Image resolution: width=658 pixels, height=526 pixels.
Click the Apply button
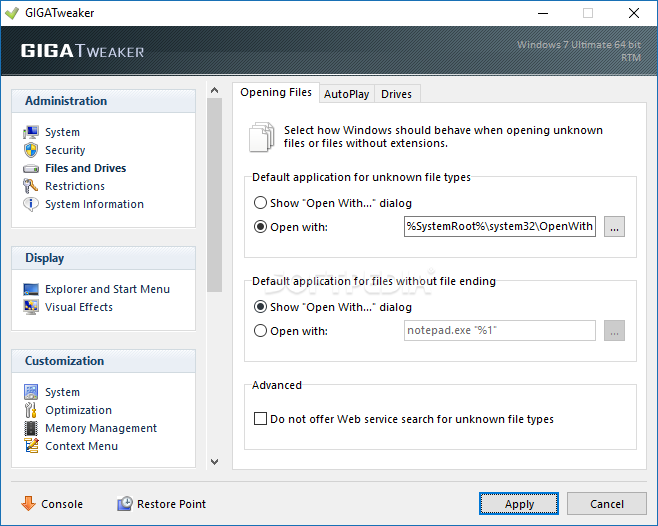(519, 504)
